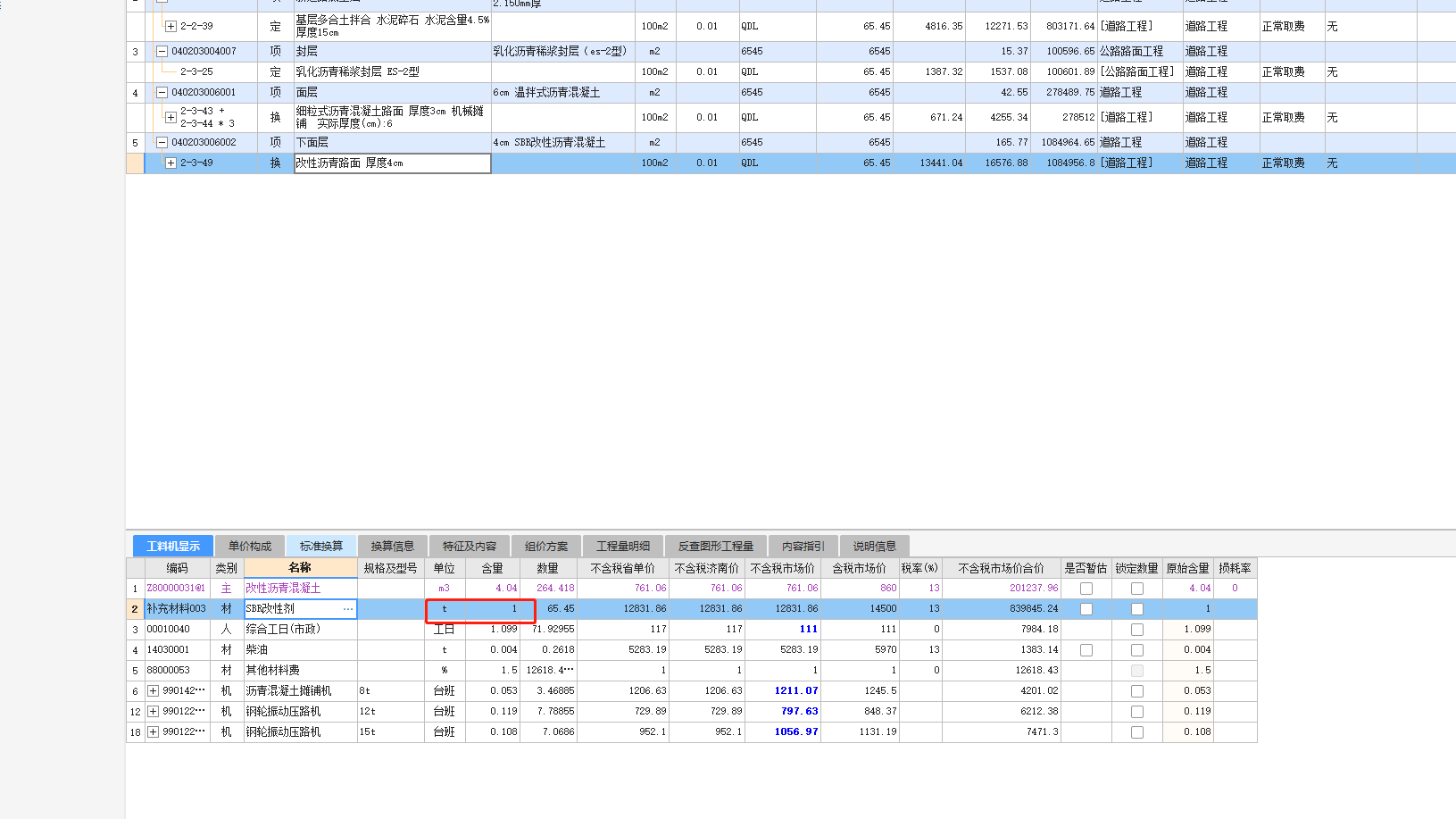This screenshot has width=1456, height=819.
Task: Expand quota item 2-2-39
Action: (x=171, y=27)
